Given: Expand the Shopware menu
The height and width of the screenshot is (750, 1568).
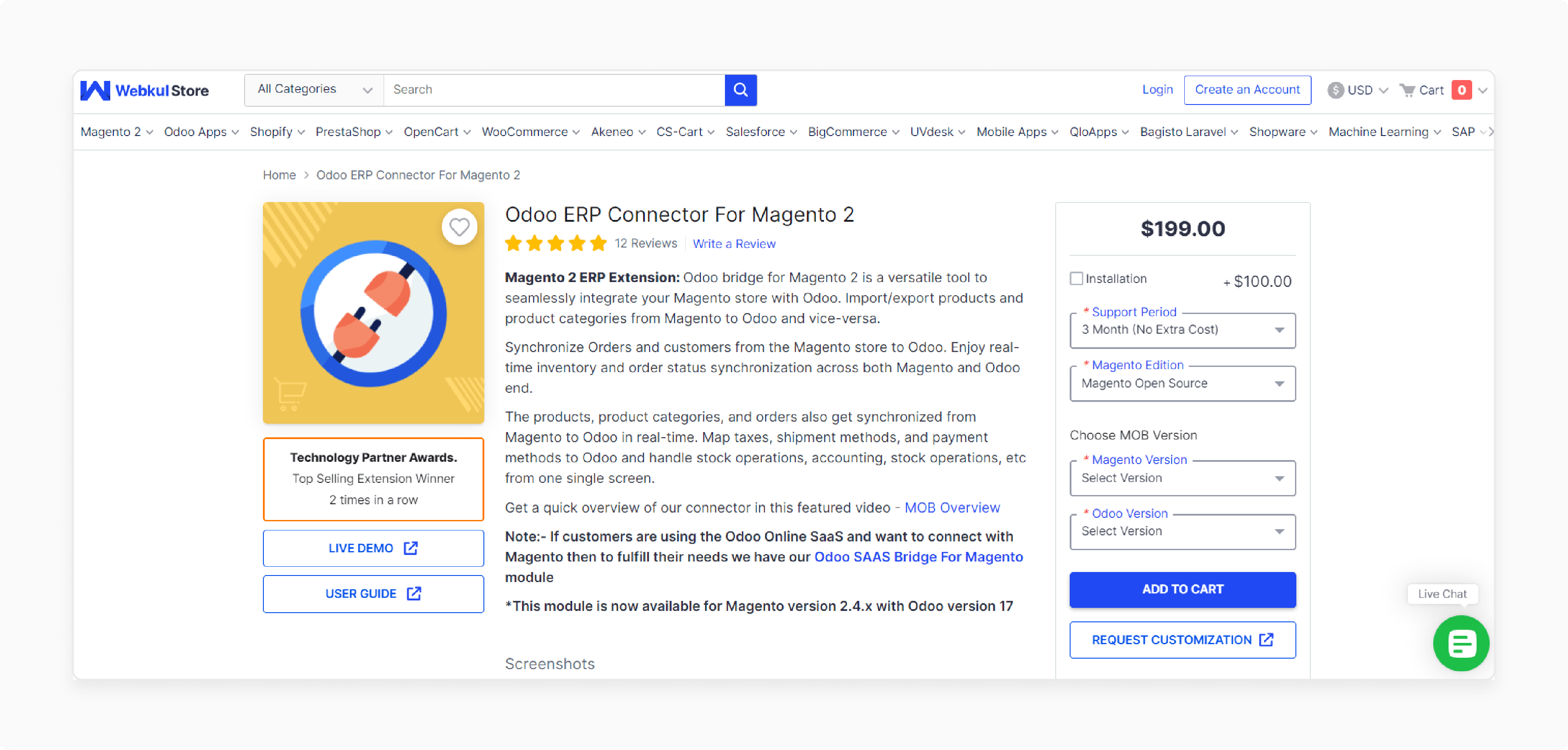Looking at the screenshot, I should tap(1283, 132).
